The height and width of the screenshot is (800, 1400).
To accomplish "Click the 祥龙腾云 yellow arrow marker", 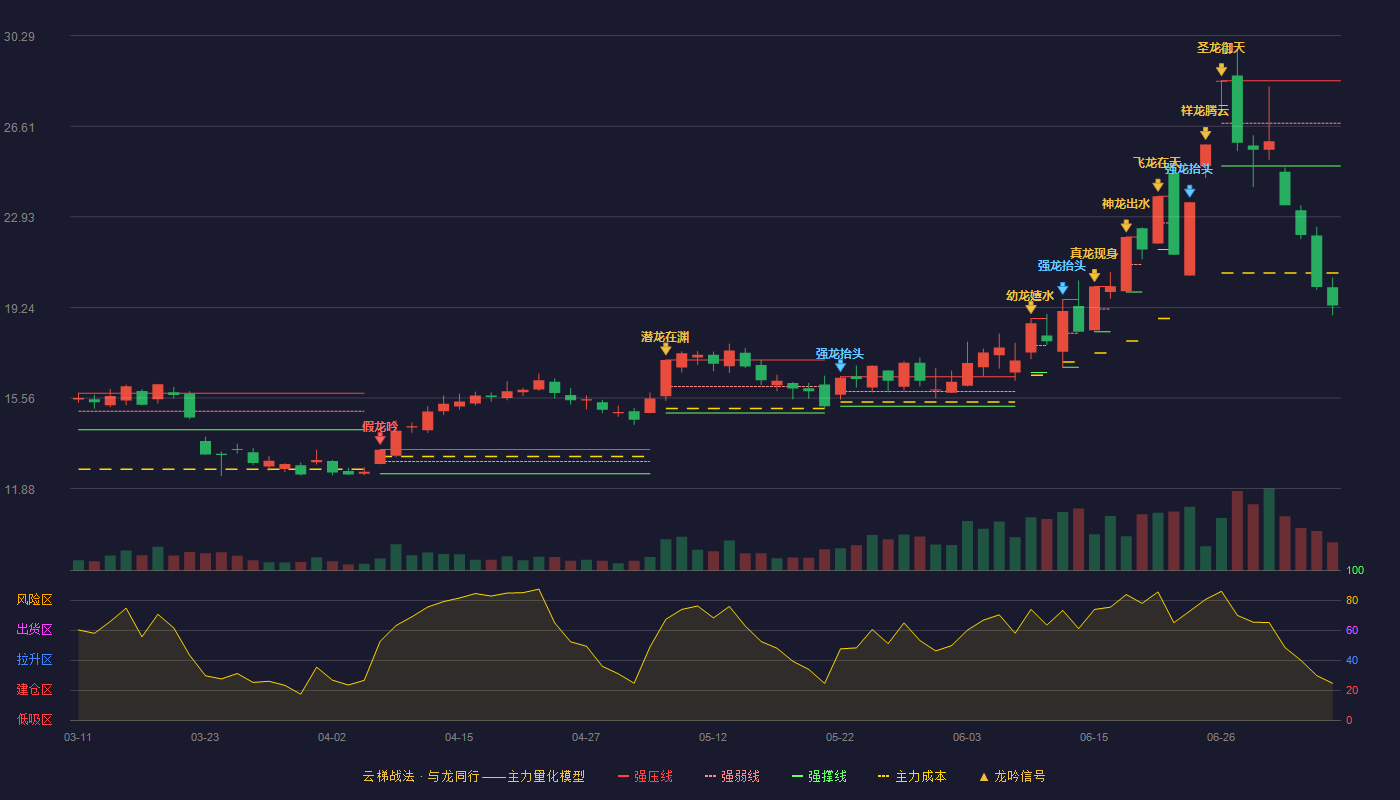I will click(1205, 133).
